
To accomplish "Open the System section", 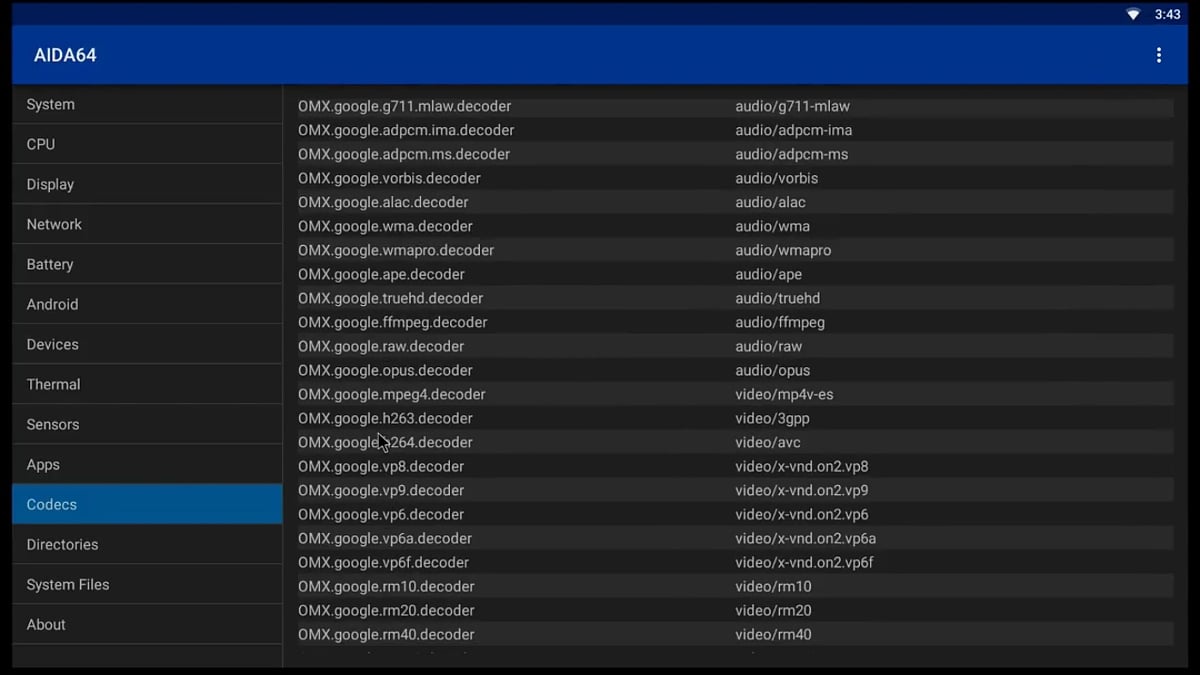I will pos(147,104).
